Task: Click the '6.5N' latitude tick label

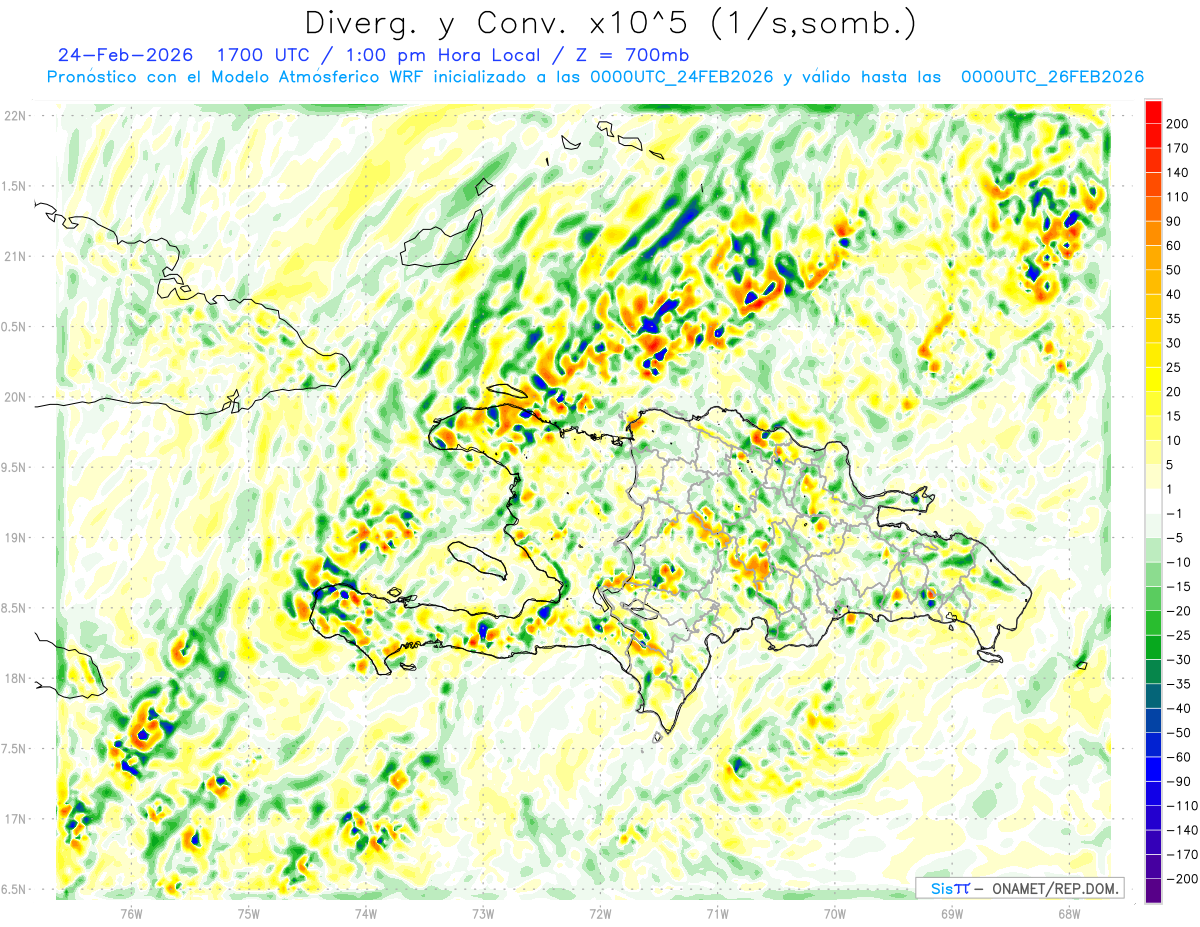Action: 15,889
